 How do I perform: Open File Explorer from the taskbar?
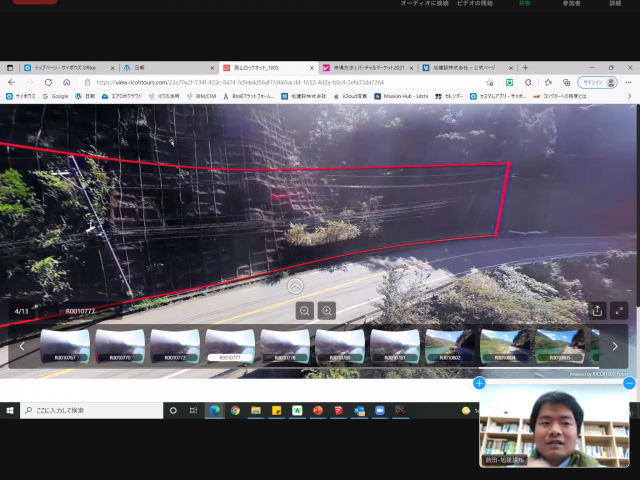(256, 411)
